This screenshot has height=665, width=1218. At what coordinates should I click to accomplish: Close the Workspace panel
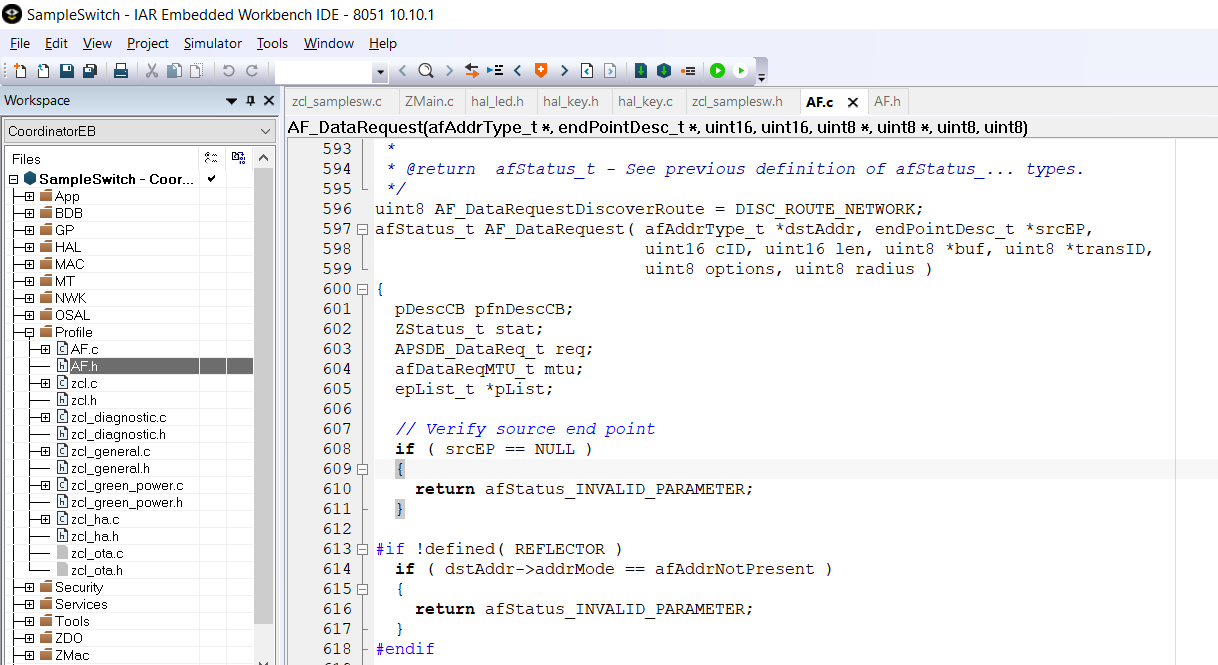(x=268, y=101)
